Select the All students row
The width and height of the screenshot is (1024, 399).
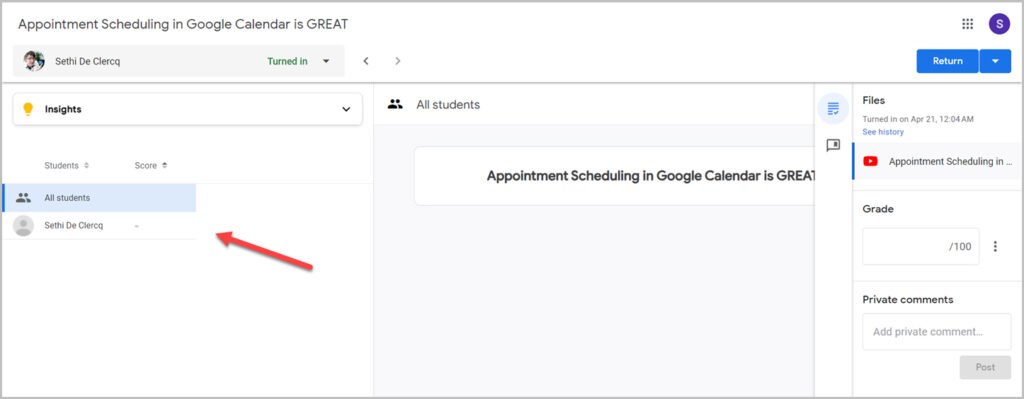99,197
